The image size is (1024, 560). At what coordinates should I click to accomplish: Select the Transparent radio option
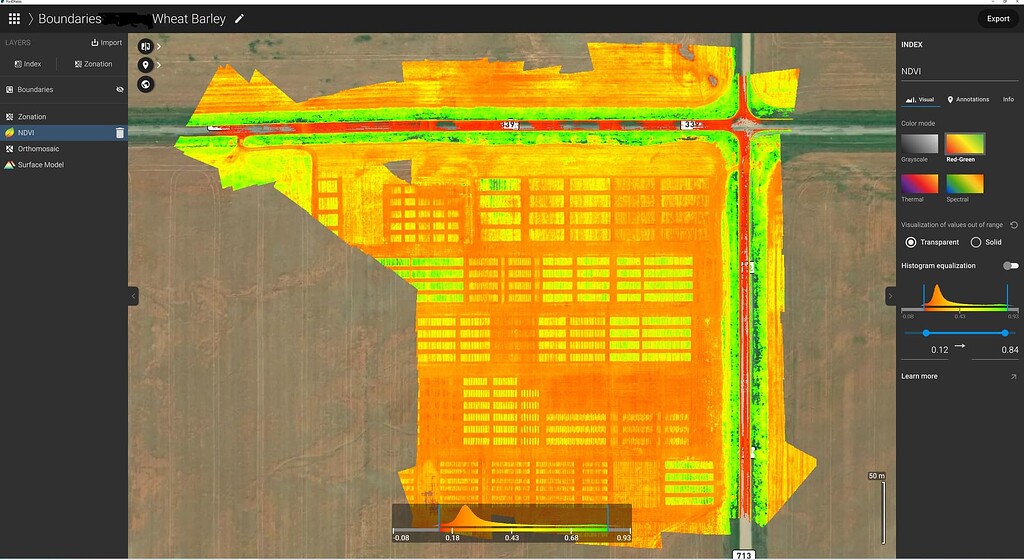[910, 242]
